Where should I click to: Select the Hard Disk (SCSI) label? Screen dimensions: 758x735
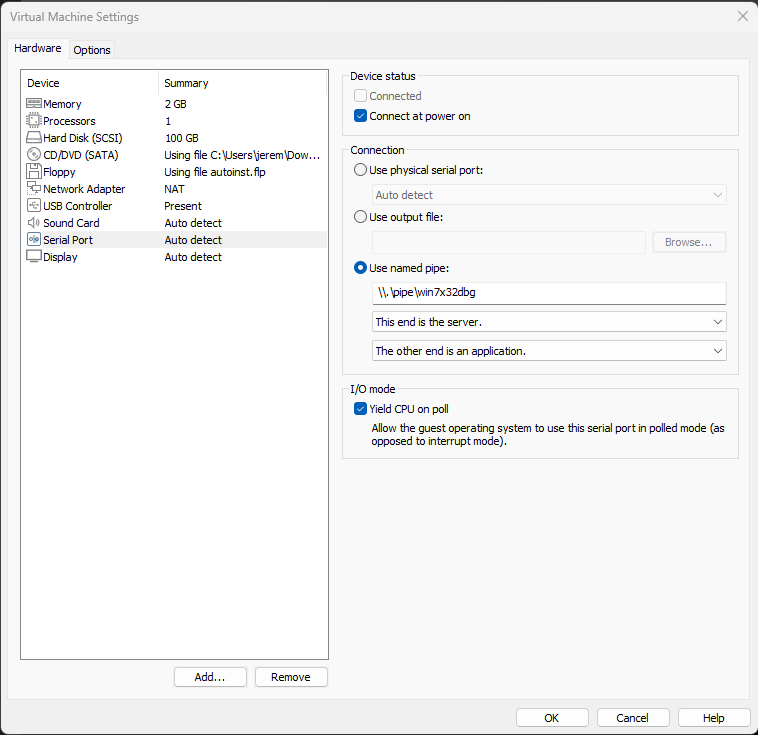point(83,138)
